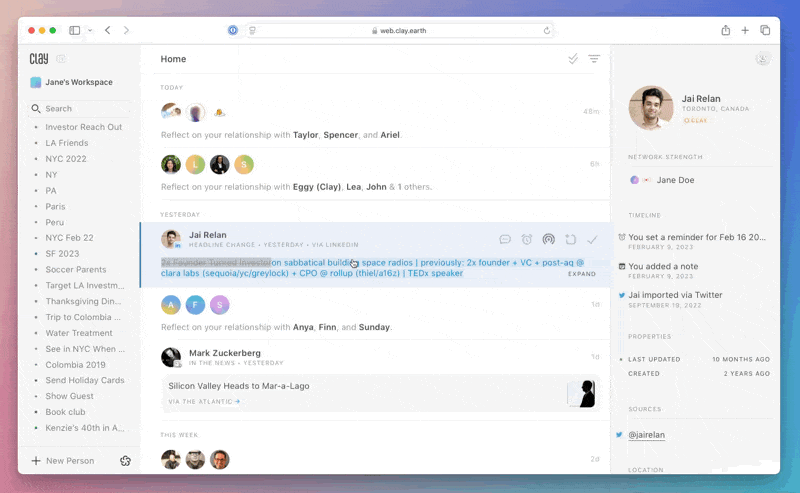
Task: Click the Search field in the sidebar
Action: (x=80, y=108)
